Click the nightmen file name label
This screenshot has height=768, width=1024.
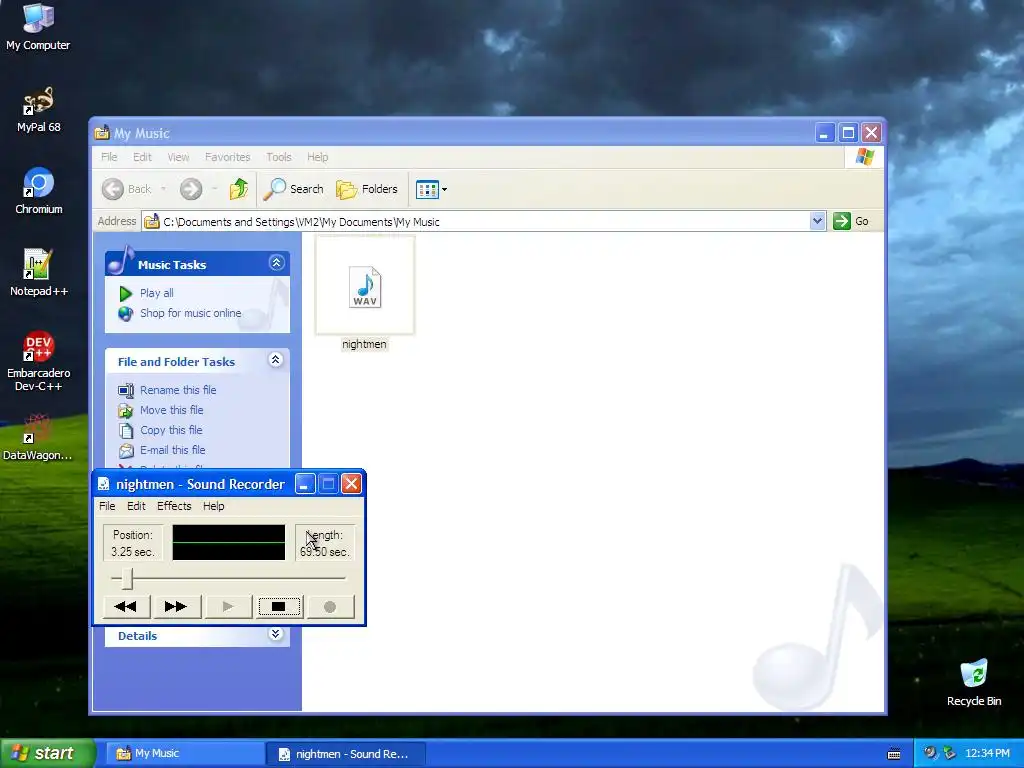(364, 344)
